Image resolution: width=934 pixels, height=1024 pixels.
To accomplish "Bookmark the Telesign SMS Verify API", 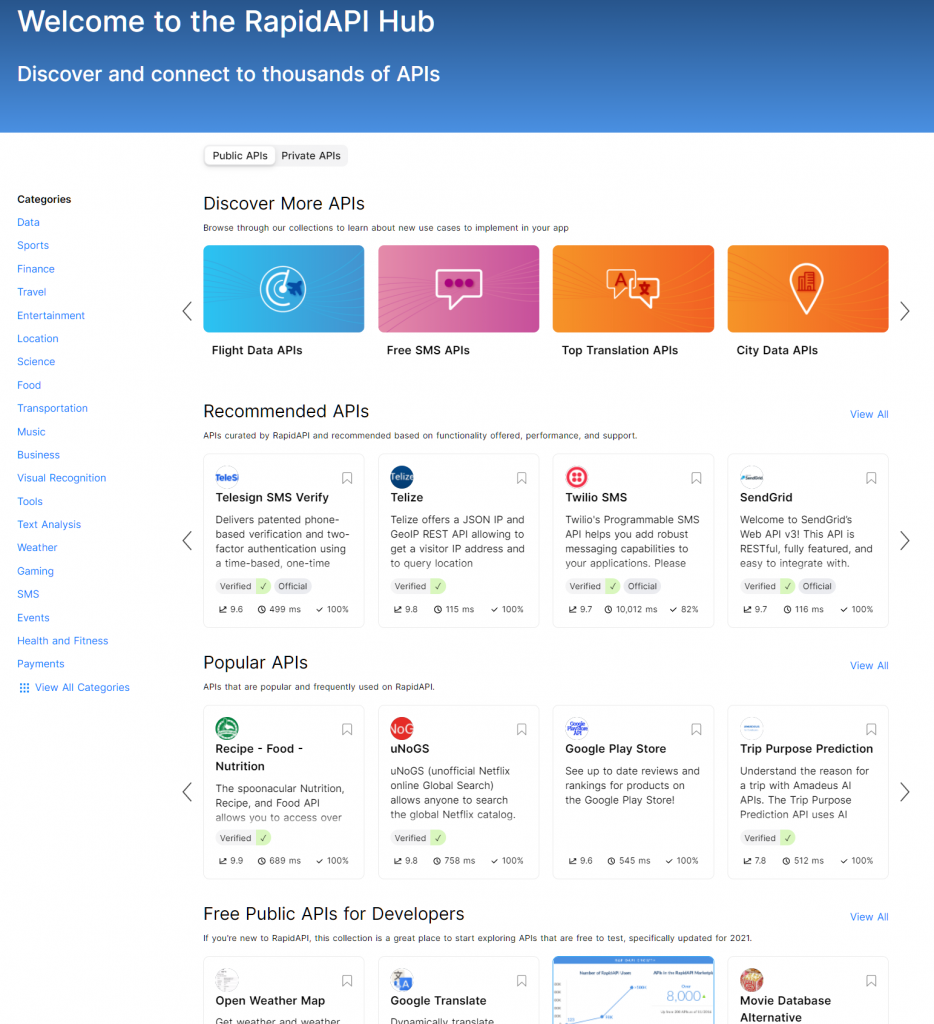I will tap(347, 479).
